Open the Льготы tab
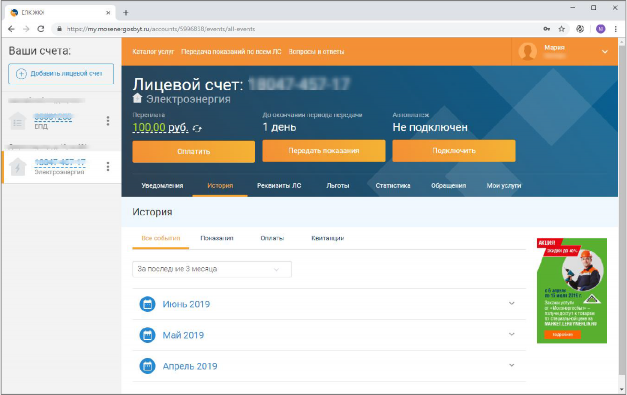 point(338,186)
